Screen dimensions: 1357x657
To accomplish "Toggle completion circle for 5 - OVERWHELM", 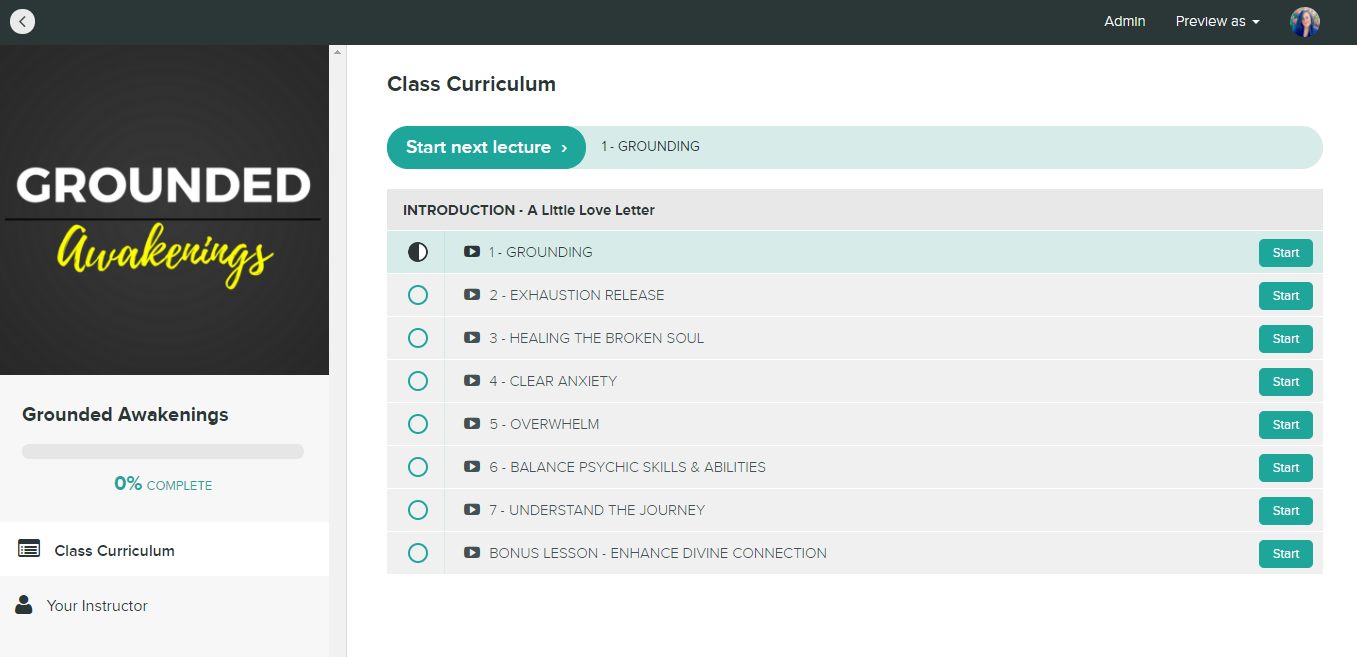I will [418, 424].
